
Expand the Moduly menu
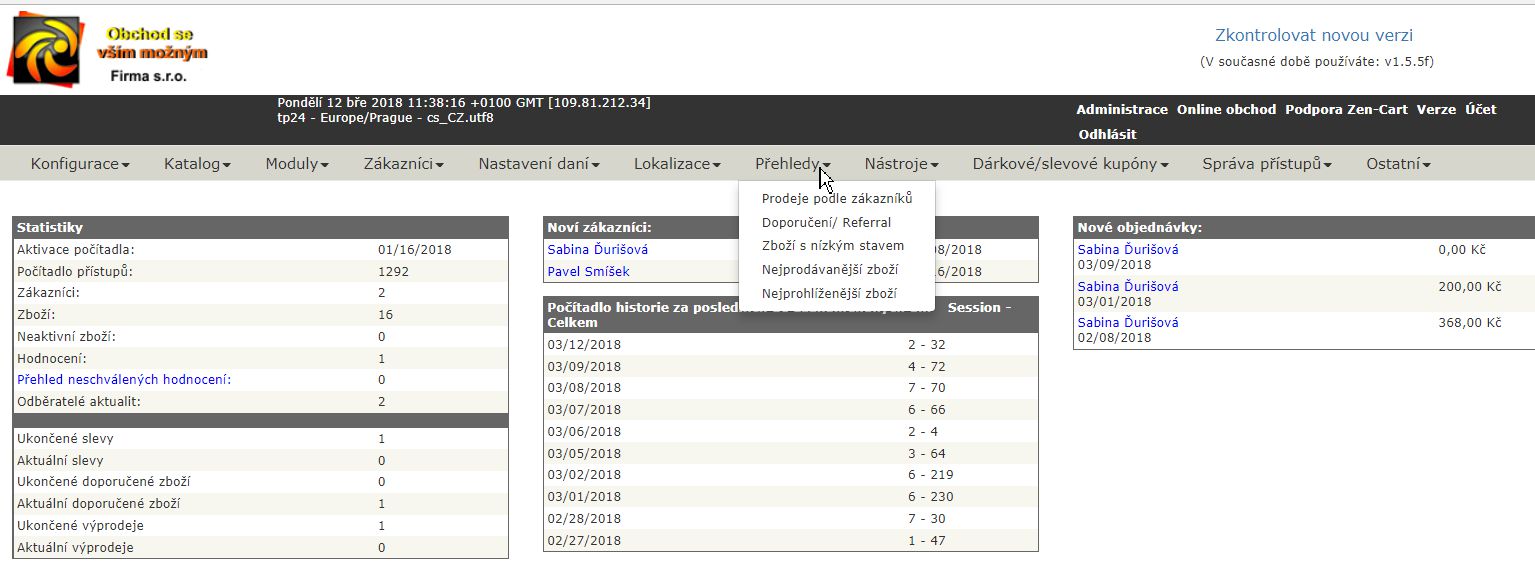coord(297,164)
